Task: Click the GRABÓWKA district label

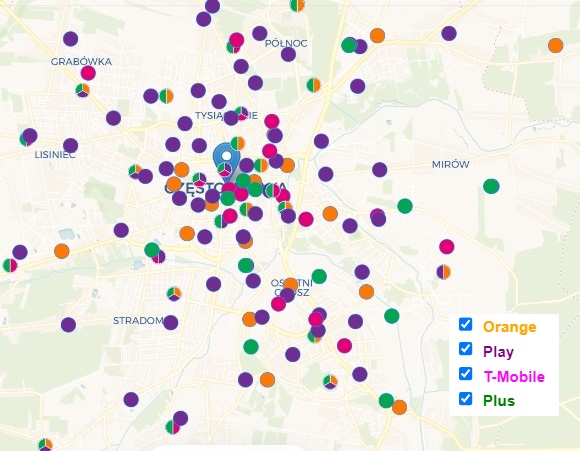Action: 81,62
